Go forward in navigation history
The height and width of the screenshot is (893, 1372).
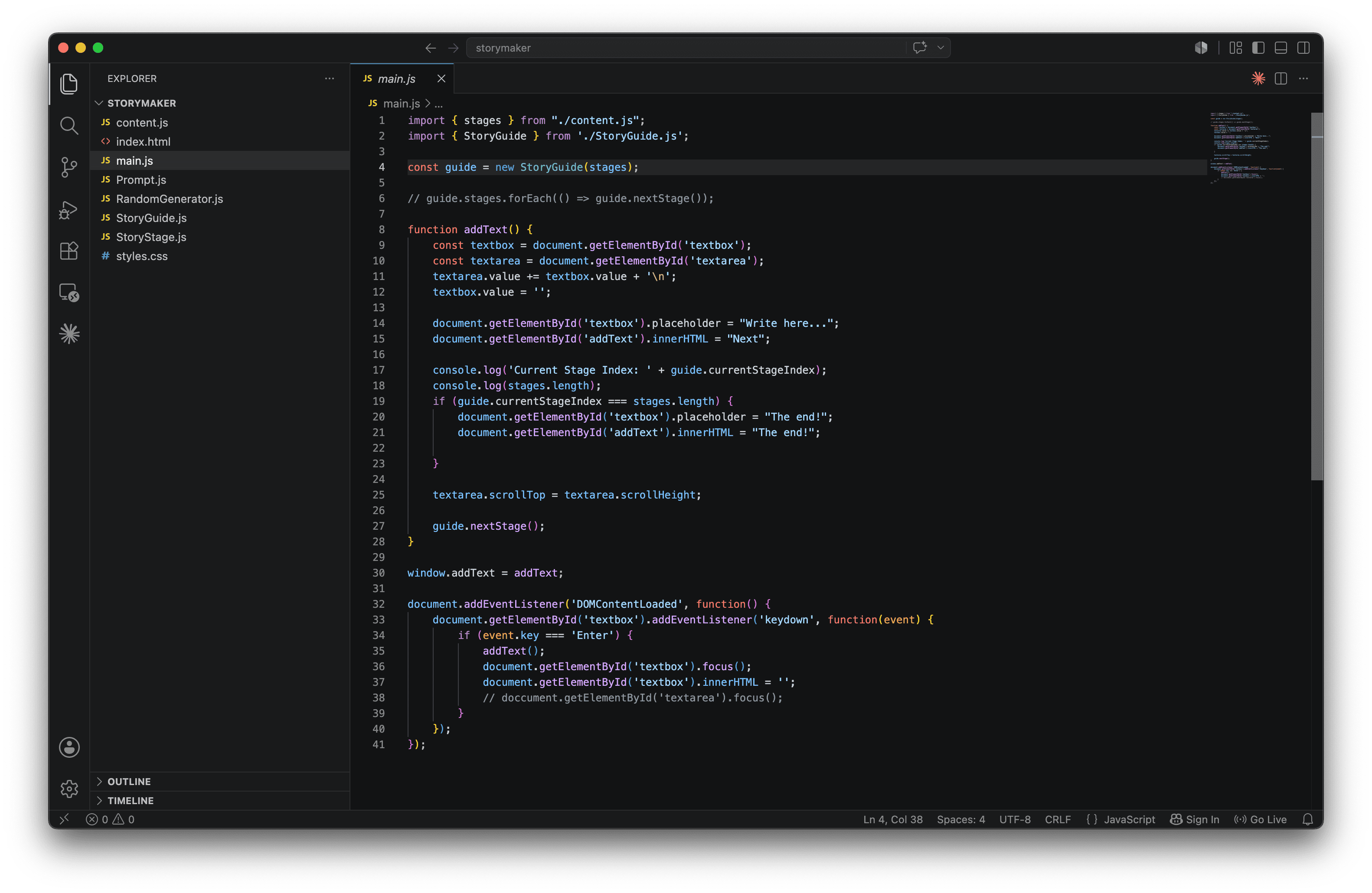pyautogui.click(x=454, y=48)
